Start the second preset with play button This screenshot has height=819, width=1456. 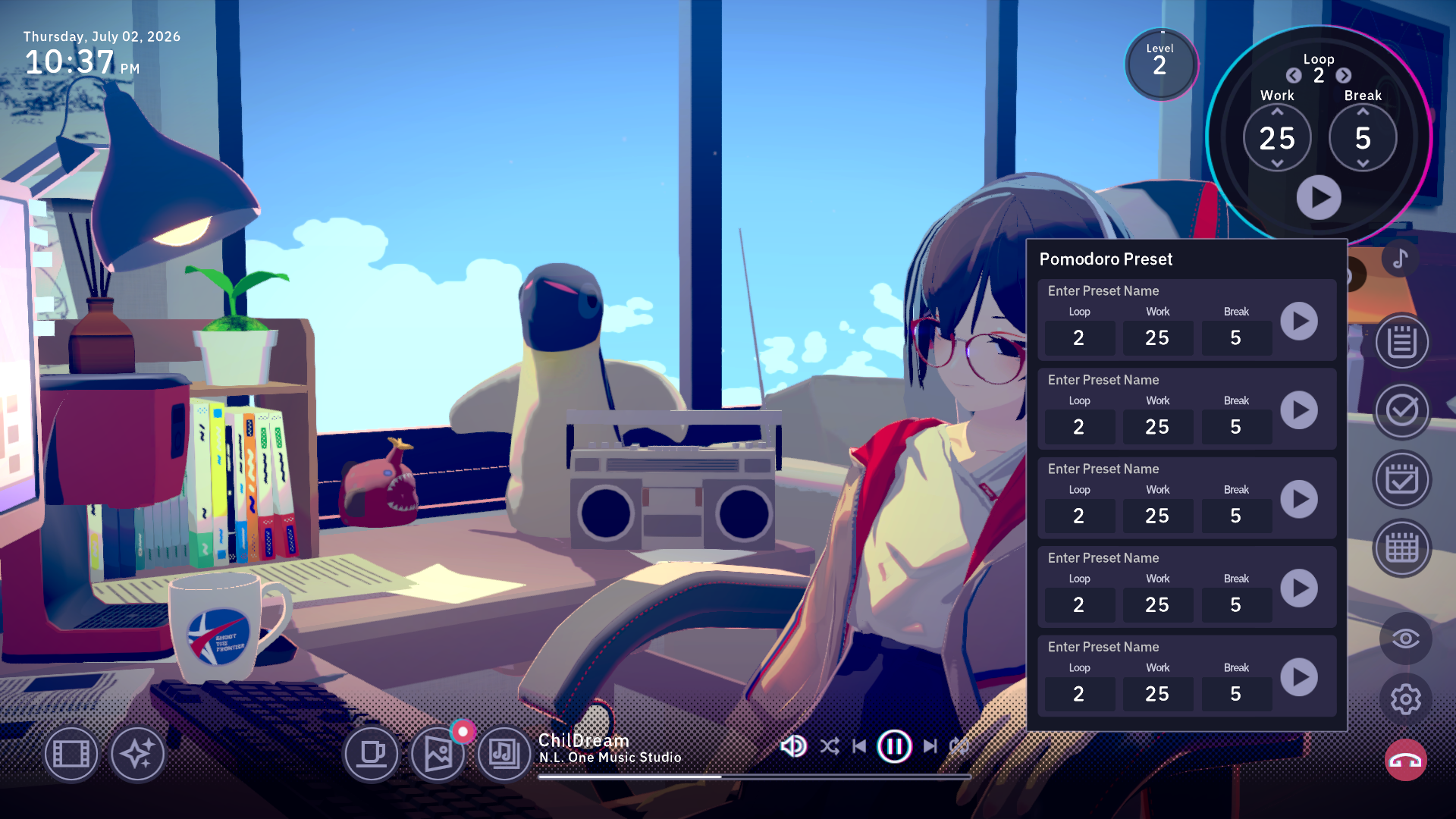point(1299,410)
